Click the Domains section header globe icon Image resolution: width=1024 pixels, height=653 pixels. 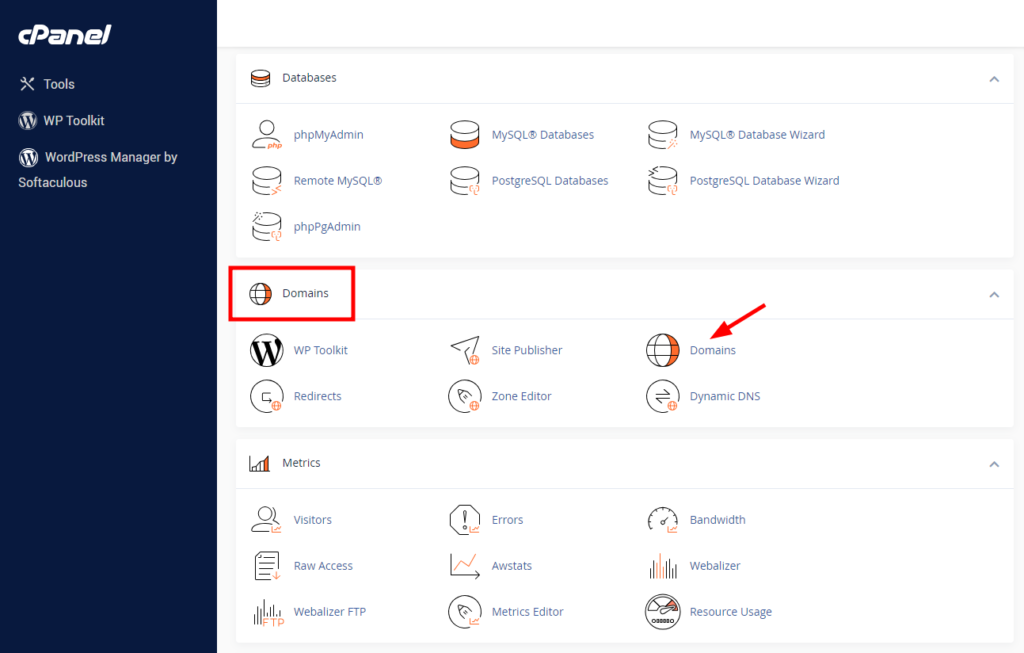coord(261,294)
